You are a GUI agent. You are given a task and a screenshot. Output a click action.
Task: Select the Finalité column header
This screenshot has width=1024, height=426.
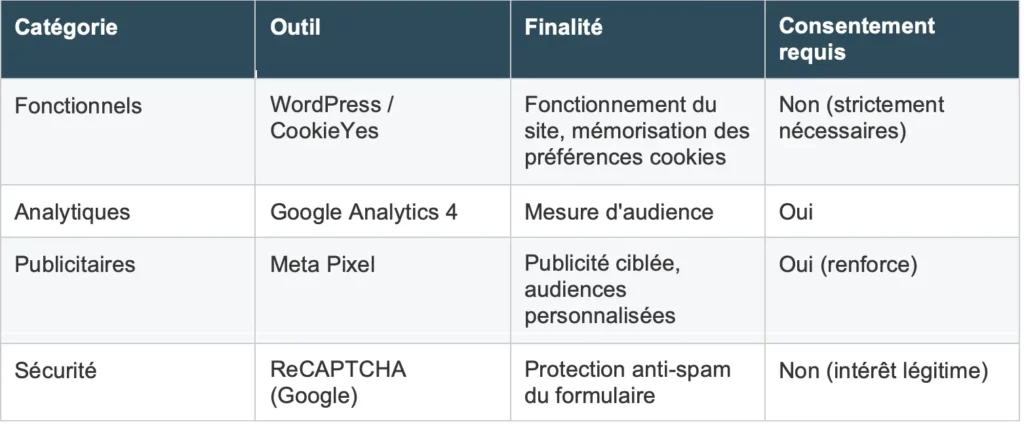click(x=564, y=28)
